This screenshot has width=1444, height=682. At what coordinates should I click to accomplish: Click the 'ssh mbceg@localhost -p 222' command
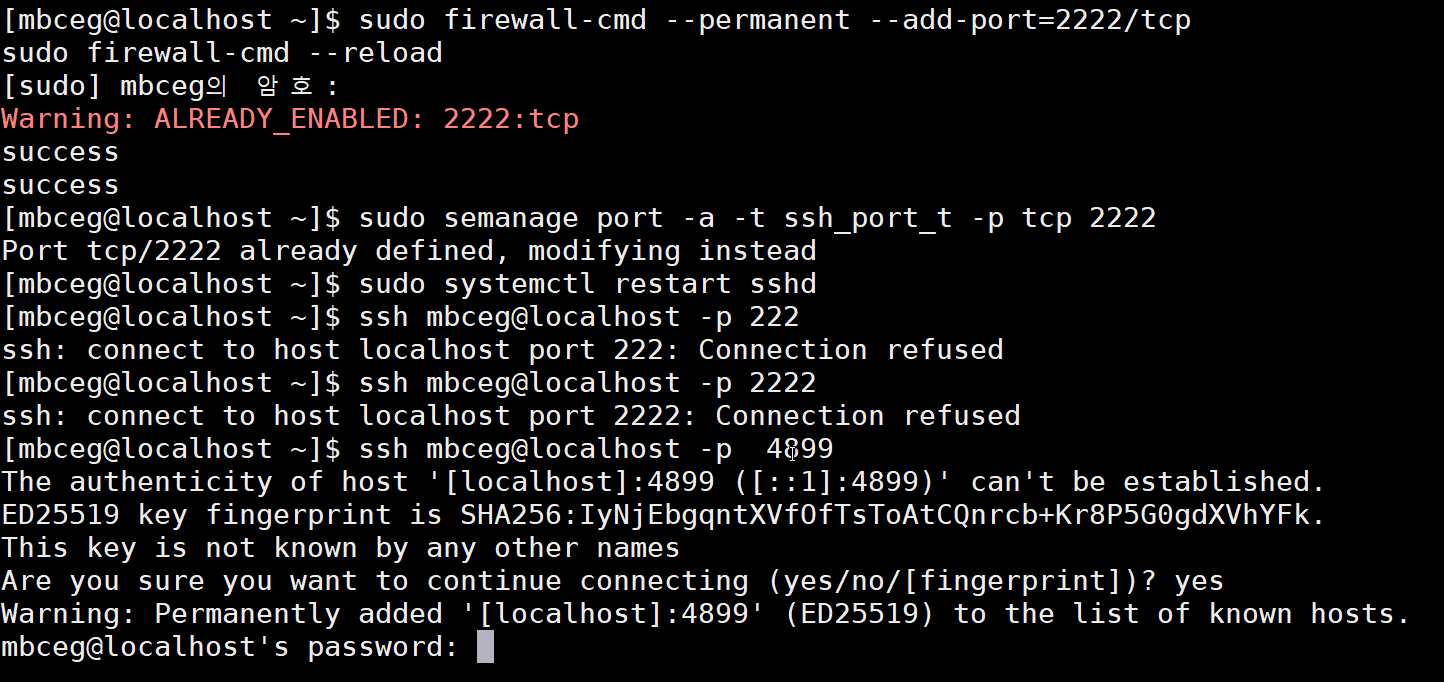coord(579,316)
